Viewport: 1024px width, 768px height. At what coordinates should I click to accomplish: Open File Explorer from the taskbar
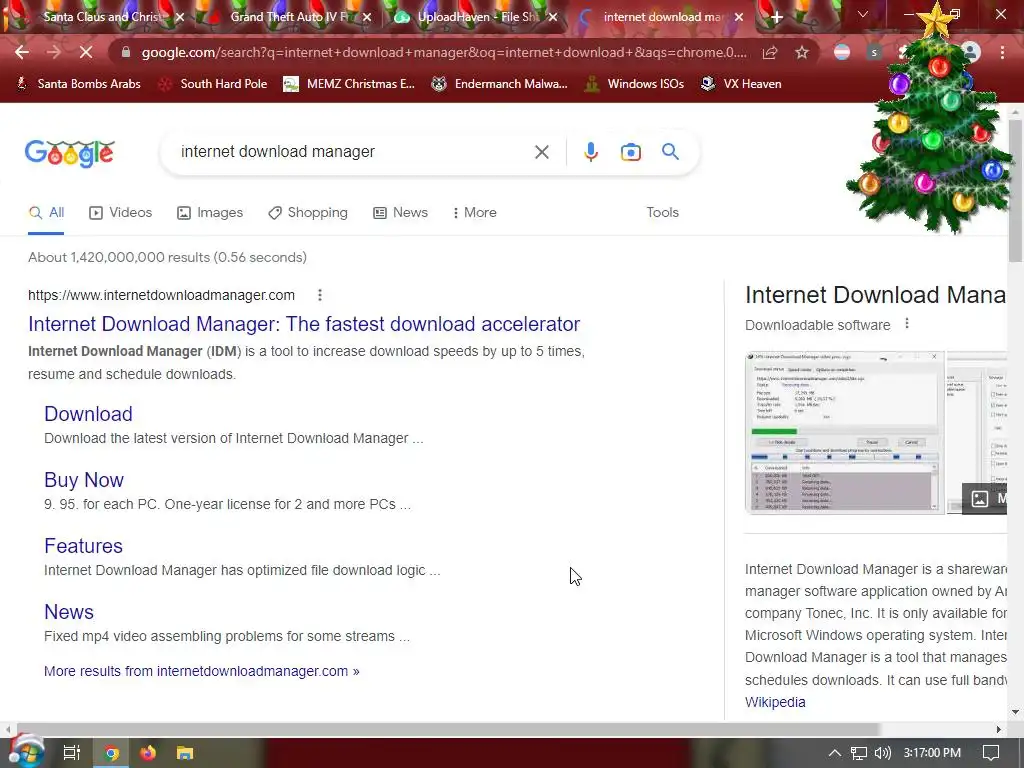click(185, 753)
